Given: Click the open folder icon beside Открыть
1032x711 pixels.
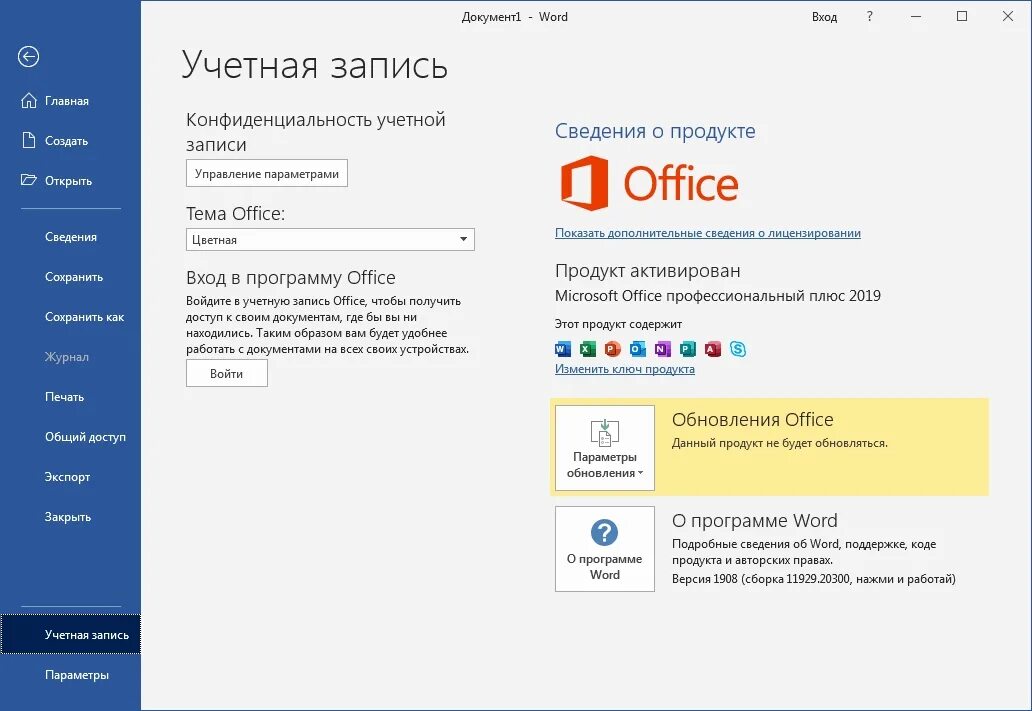Looking at the screenshot, I should click(x=28, y=180).
